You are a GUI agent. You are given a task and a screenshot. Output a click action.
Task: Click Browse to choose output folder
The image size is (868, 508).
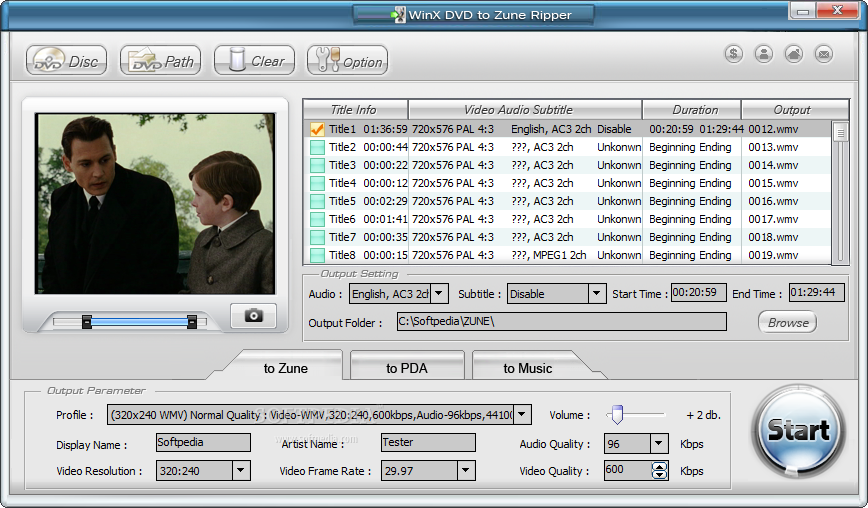coord(787,322)
